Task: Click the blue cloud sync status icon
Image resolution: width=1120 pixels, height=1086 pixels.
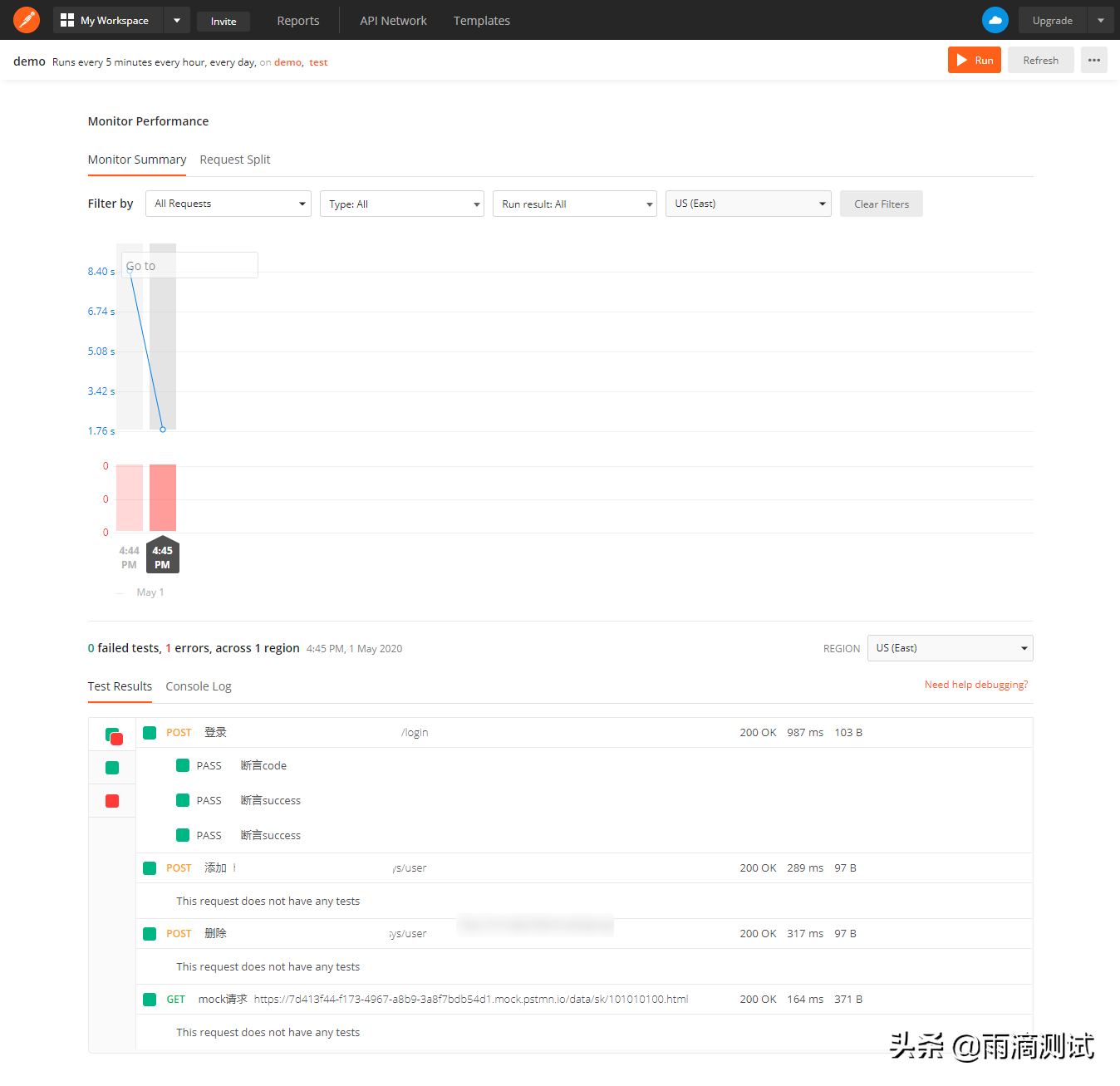Action: click(995, 19)
